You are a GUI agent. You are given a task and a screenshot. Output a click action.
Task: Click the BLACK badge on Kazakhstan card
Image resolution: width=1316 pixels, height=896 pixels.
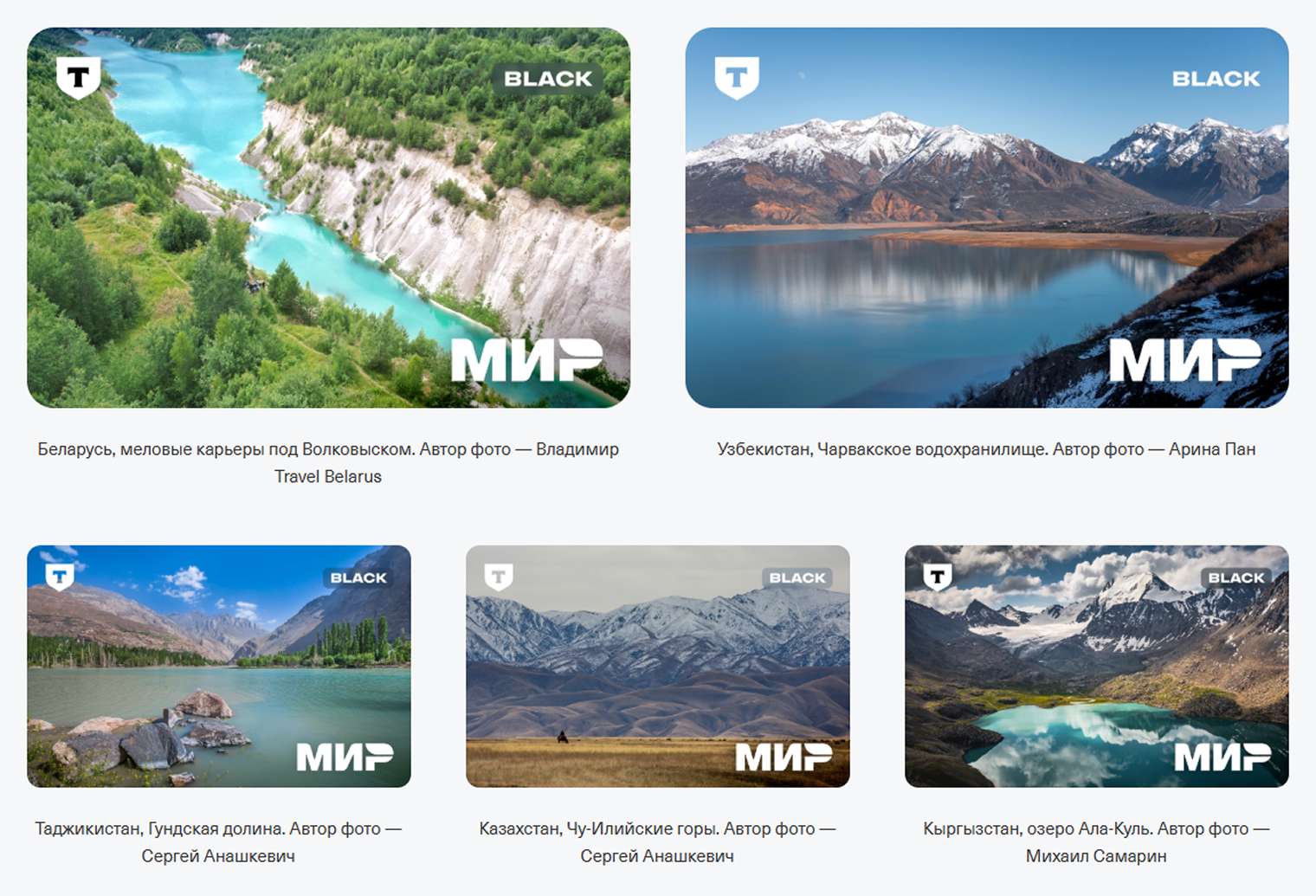pos(797,577)
